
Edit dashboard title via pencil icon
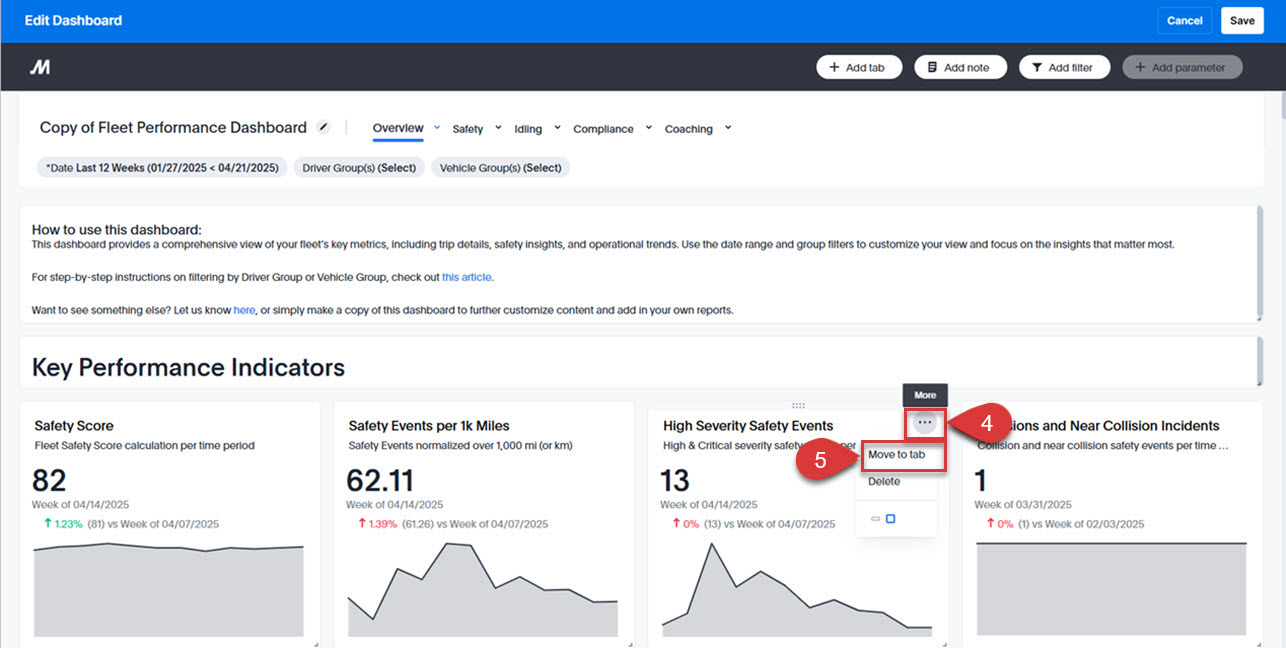[323, 127]
